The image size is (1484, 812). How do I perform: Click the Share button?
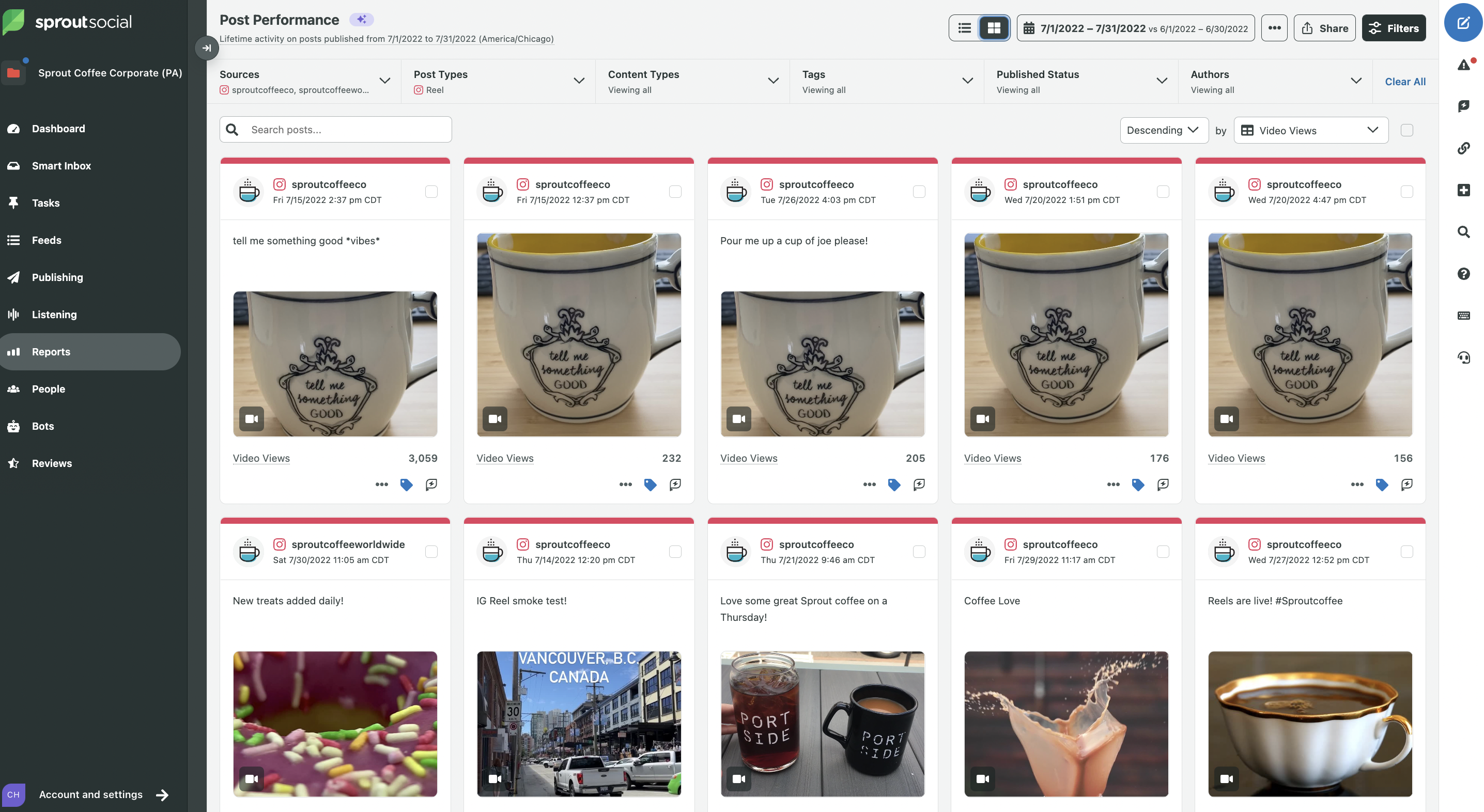1324,28
